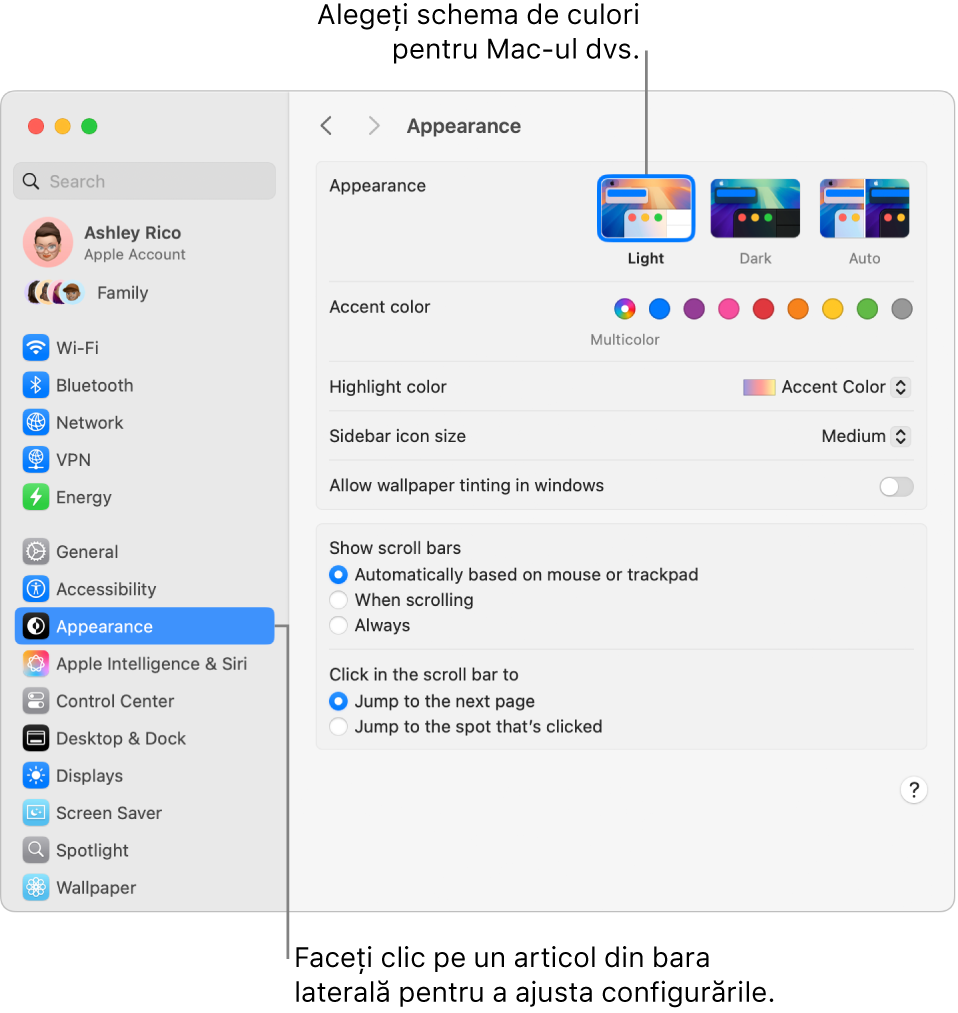Screen dimensions: 958x1013
Task: Select the Auto appearance option
Action: point(864,207)
